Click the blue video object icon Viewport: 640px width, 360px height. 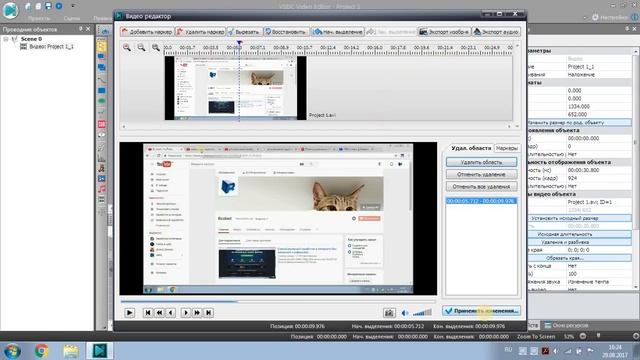102,179
